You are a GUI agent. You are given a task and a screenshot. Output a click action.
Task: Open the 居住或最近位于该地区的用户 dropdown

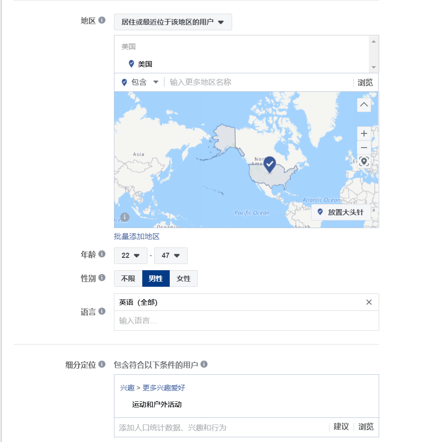coord(173,22)
